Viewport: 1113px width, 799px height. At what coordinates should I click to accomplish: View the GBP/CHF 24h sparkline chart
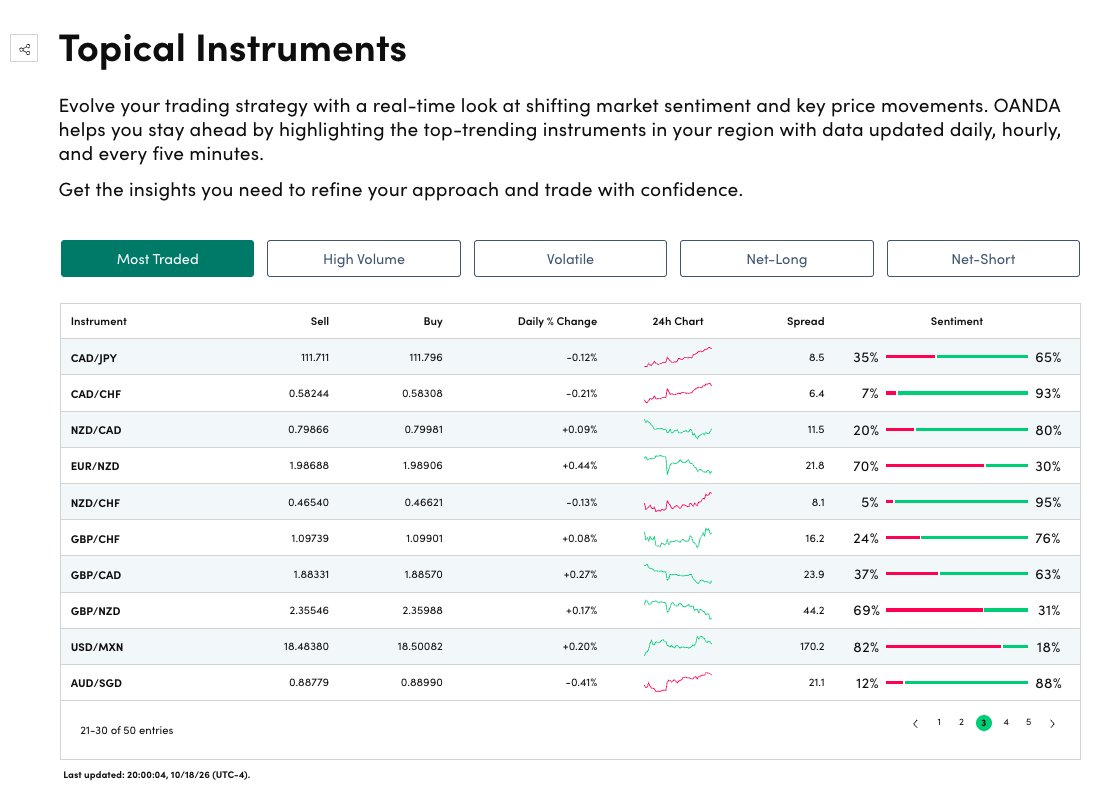[678, 538]
